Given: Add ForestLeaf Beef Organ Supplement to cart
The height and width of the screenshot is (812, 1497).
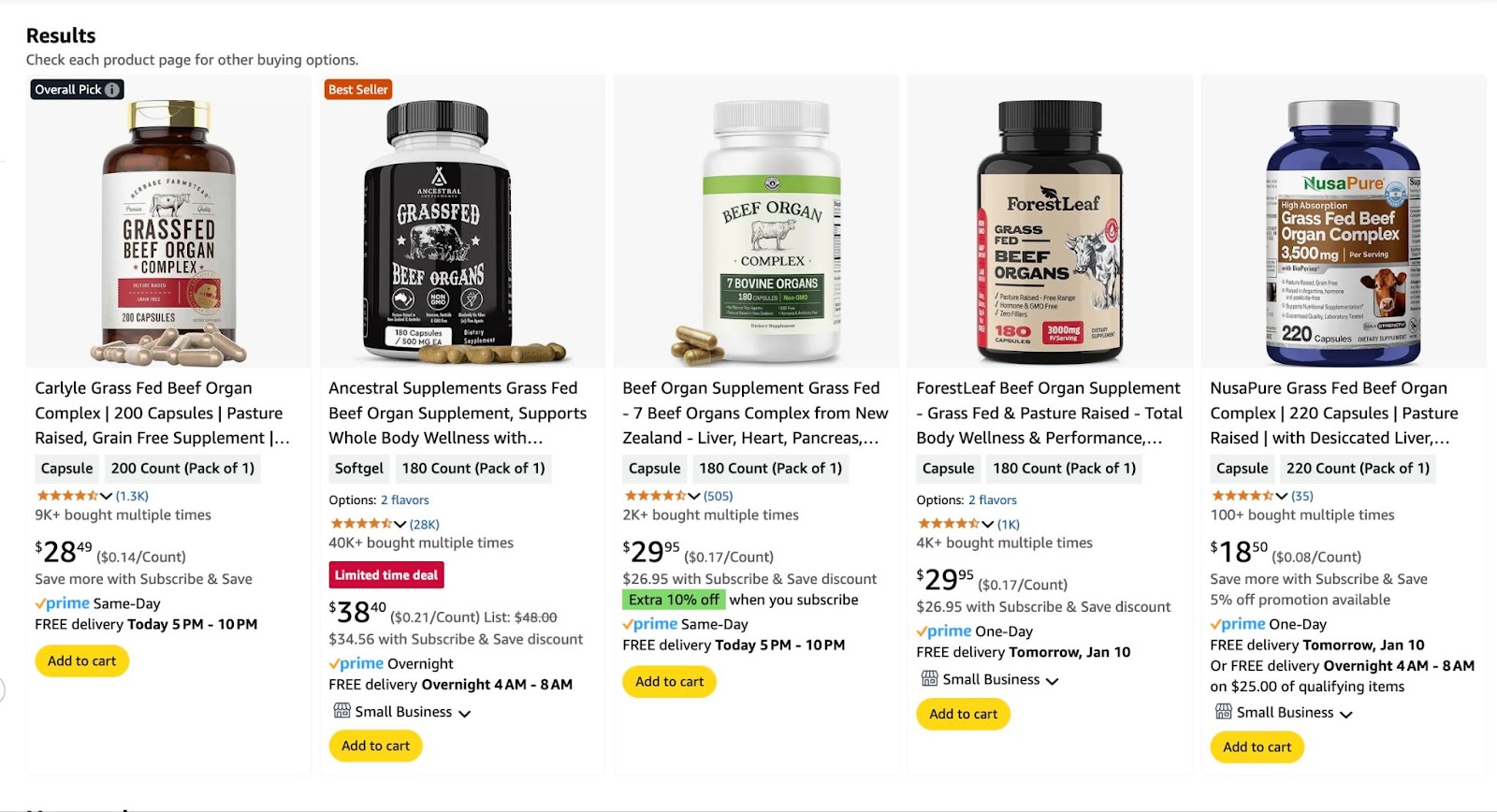Looking at the screenshot, I should pyautogui.click(x=964, y=714).
